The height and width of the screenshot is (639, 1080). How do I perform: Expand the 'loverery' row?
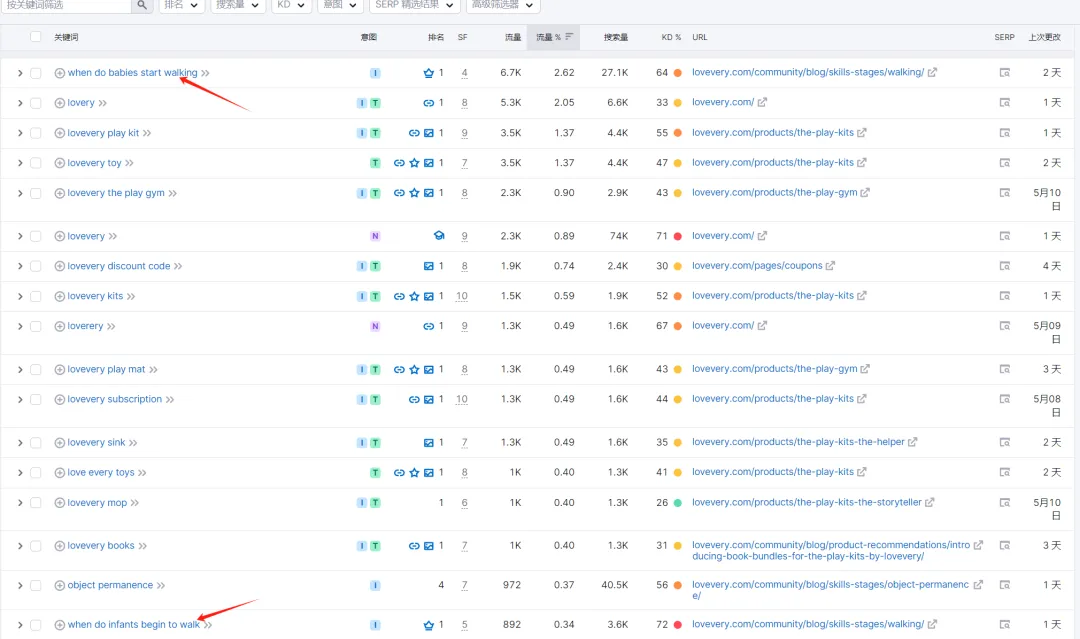tap(20, 326)
